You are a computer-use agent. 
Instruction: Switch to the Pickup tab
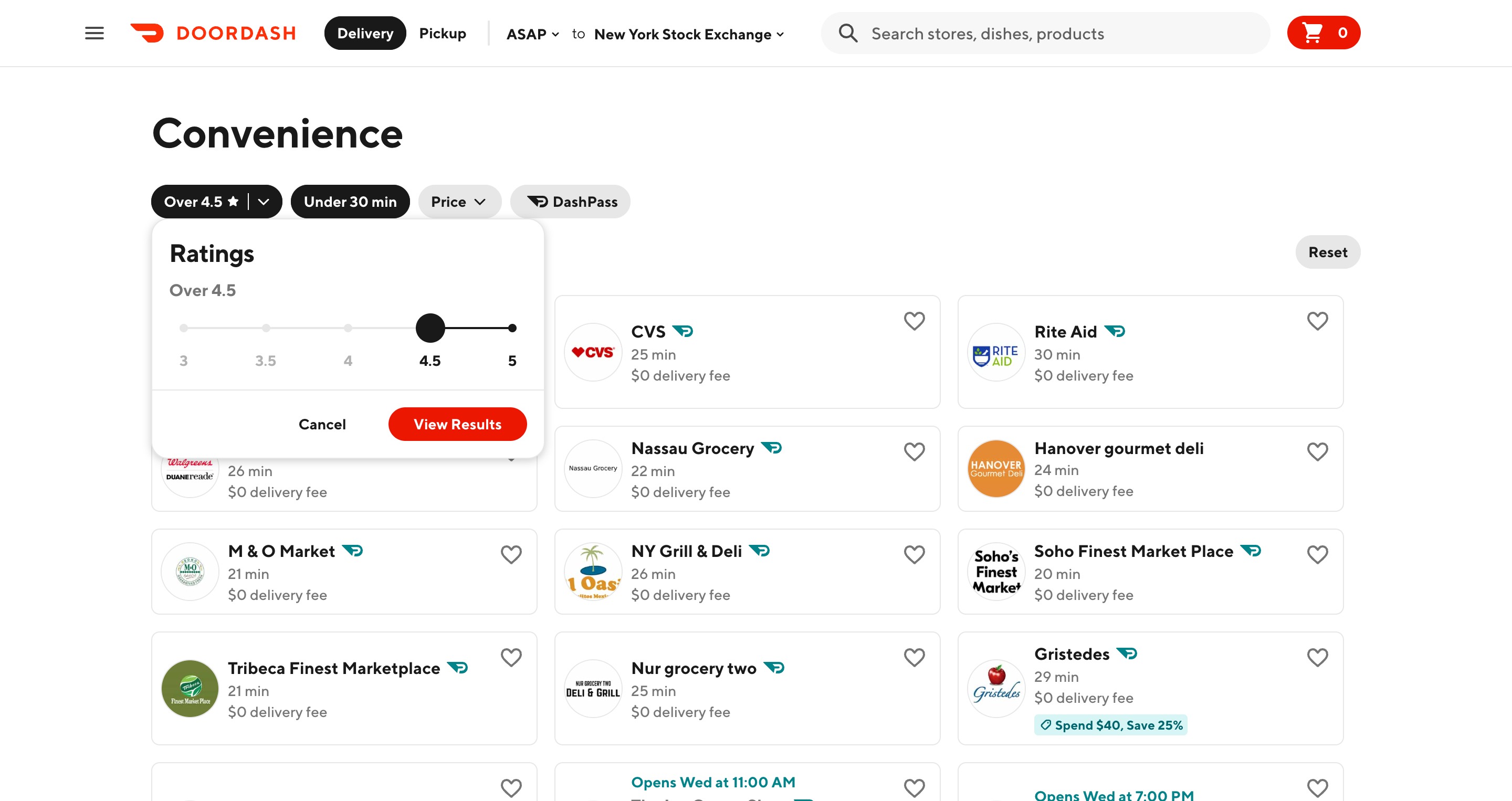(x=443, y=34)
